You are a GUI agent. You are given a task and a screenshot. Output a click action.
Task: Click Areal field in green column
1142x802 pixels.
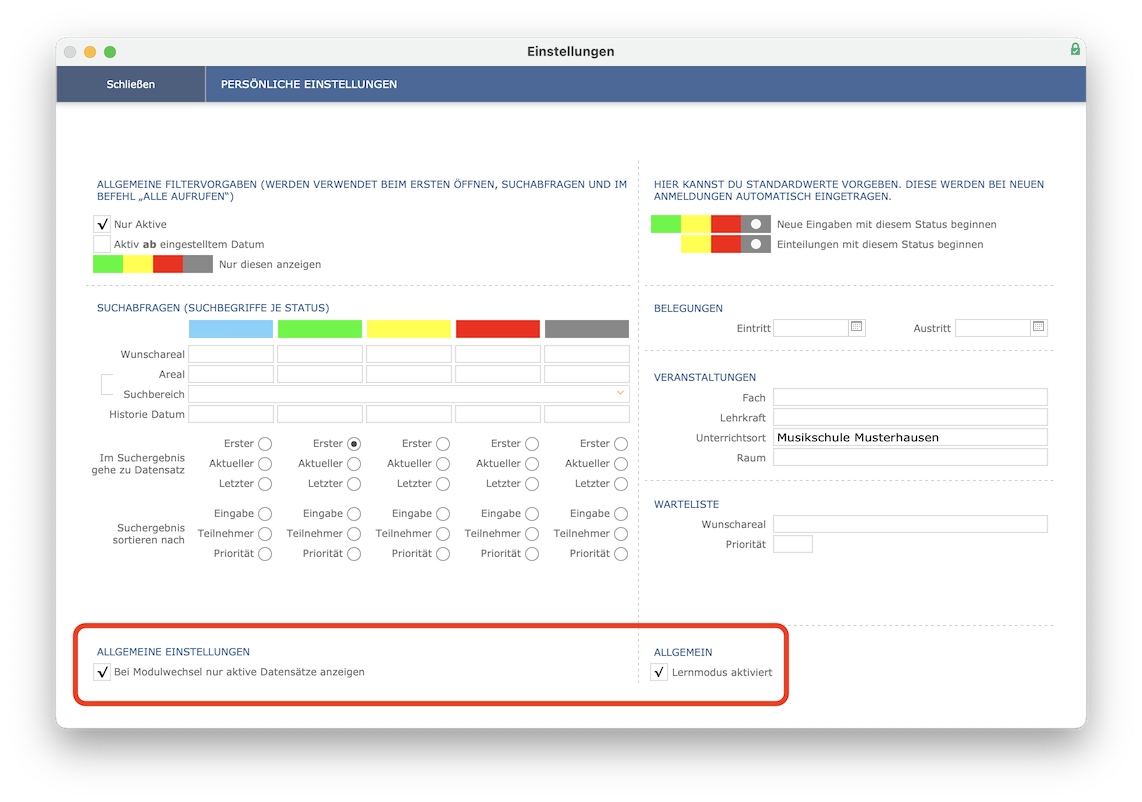pos(320,374)
